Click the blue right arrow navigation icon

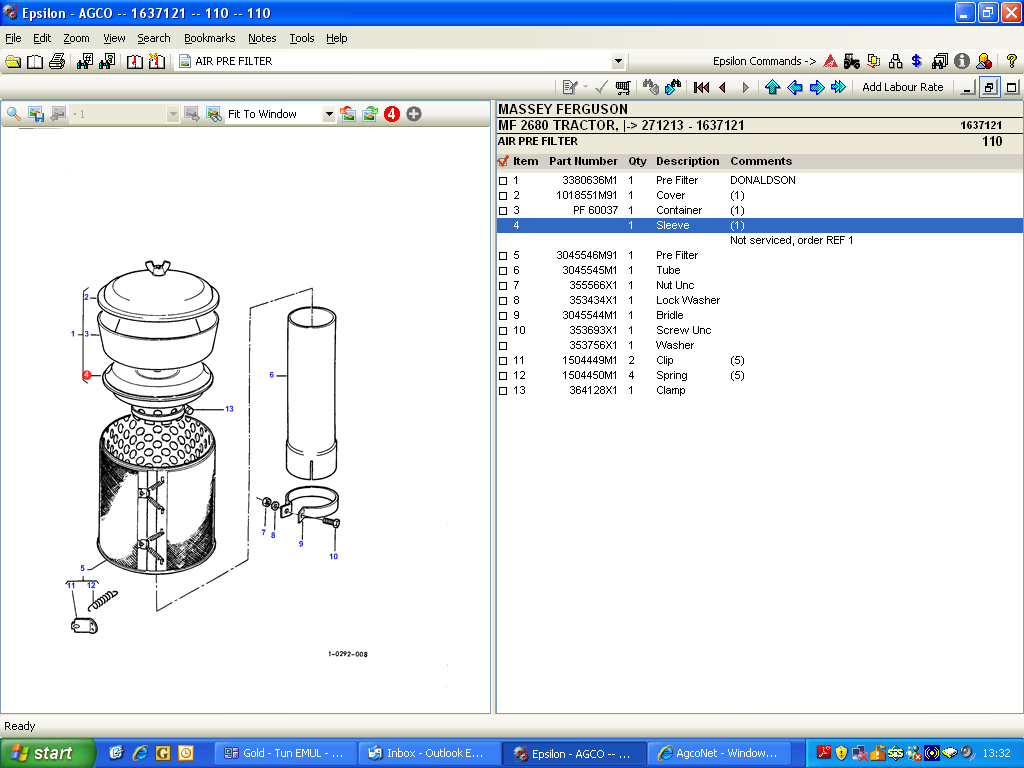(817, 88)
